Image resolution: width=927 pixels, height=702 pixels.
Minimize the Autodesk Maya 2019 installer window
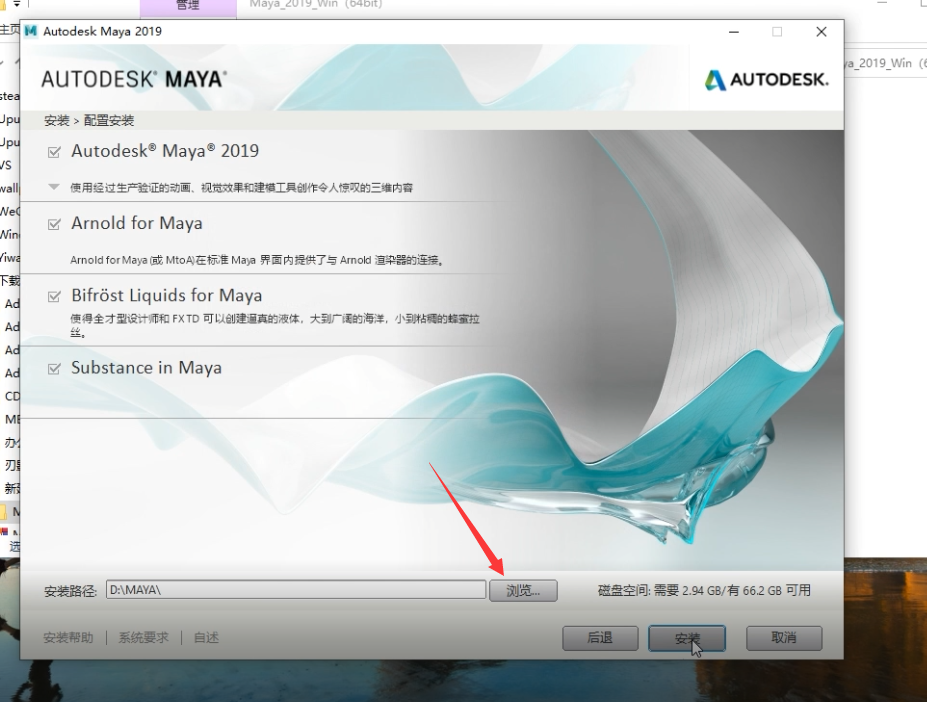pyautogui.click(x=734, y=32)
